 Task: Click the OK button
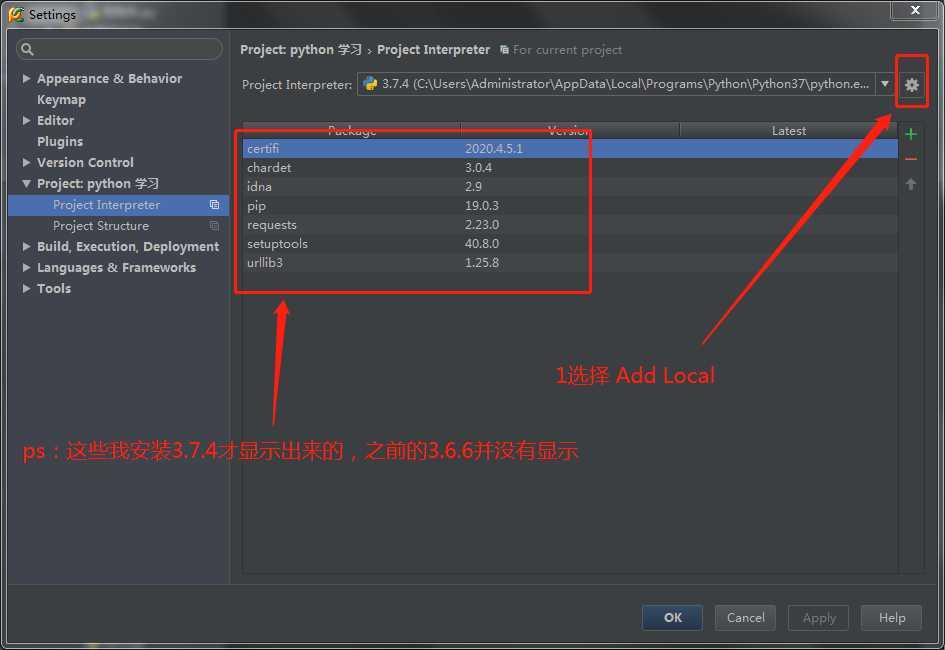[672, 617]
